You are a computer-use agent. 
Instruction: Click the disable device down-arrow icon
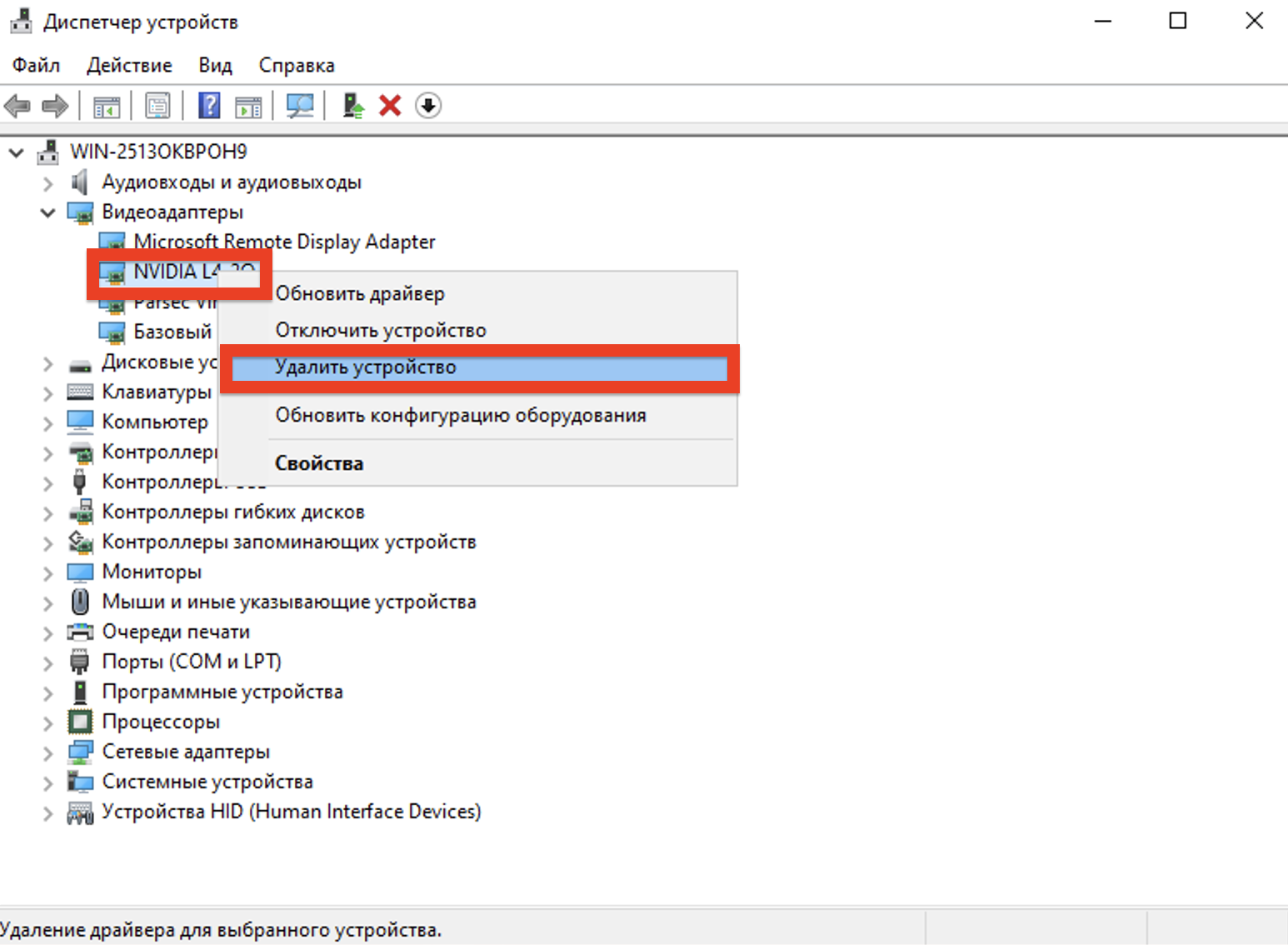(x=428, y=106)
